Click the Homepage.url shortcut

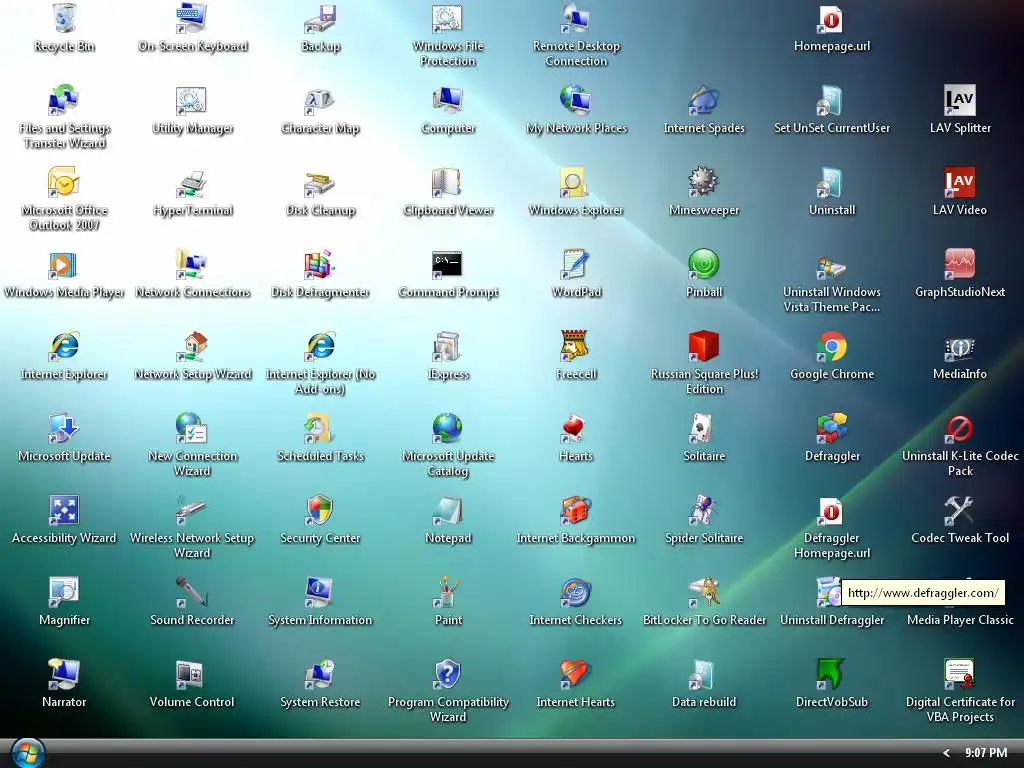click(832, 18)
